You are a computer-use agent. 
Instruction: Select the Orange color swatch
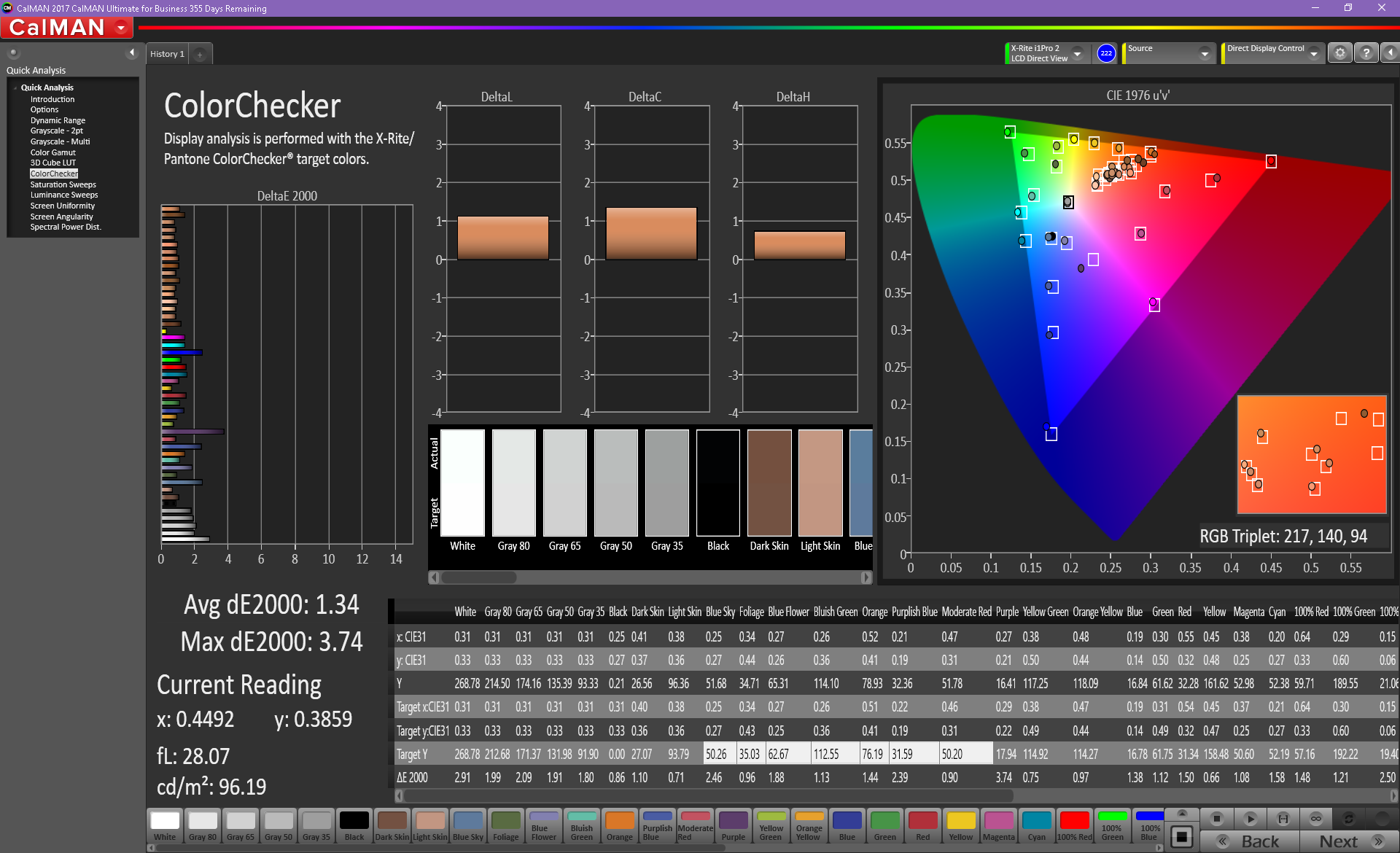tap(619, 826)
